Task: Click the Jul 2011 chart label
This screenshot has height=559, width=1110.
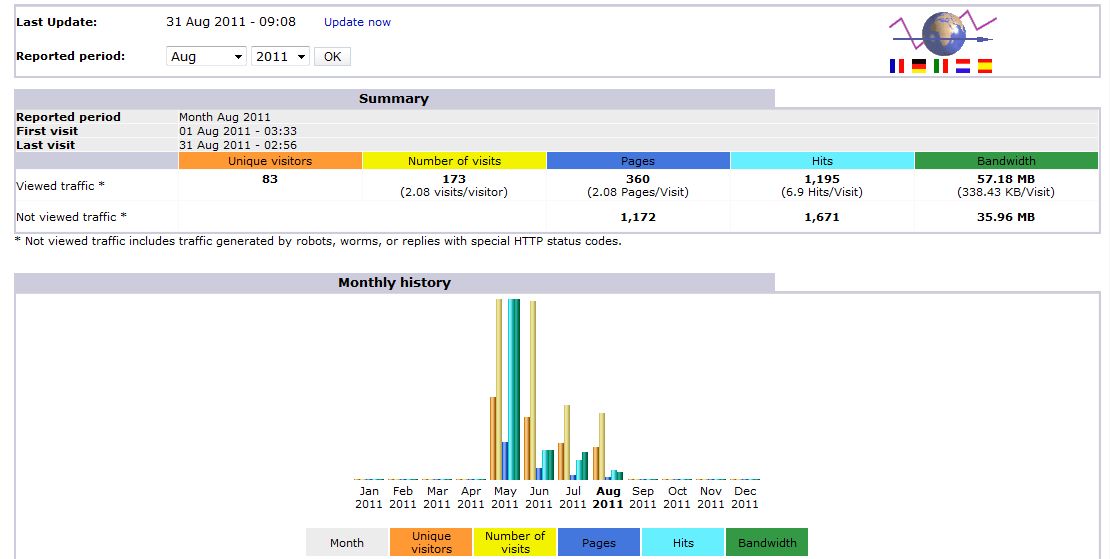Action: tap(574, 497)
